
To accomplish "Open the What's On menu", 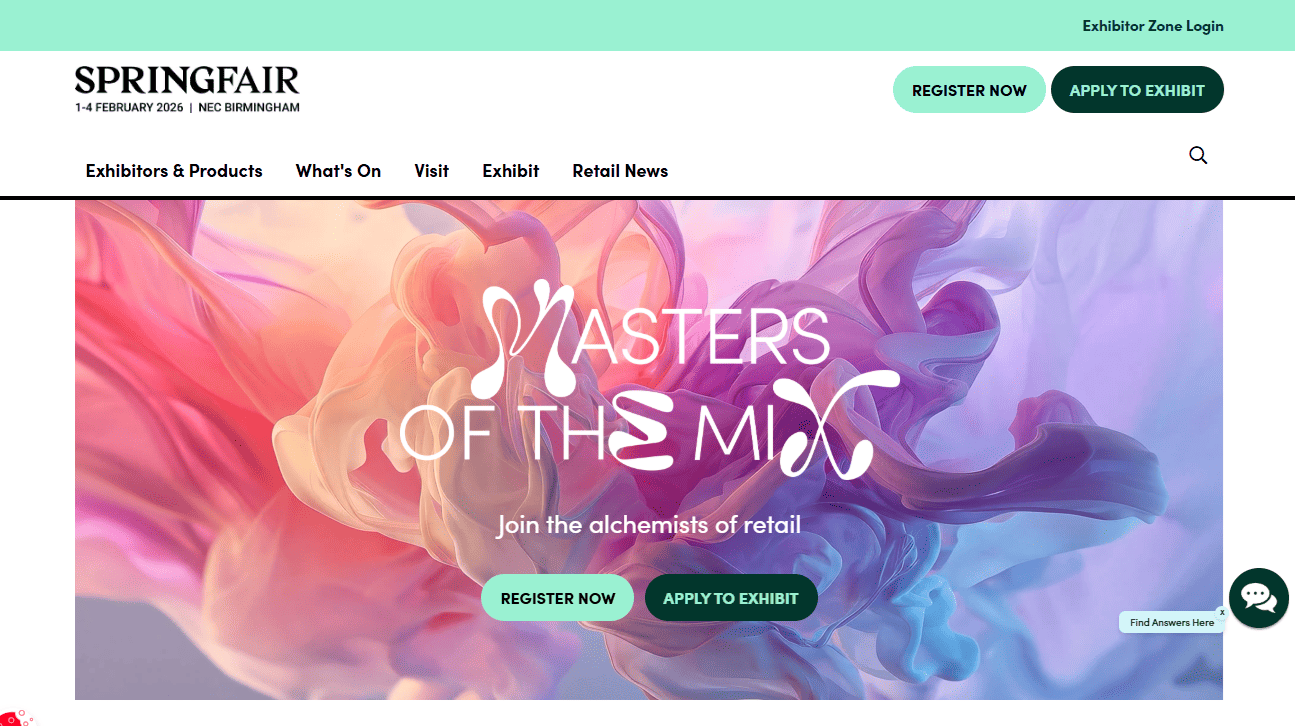I will [x=338, y=171].
